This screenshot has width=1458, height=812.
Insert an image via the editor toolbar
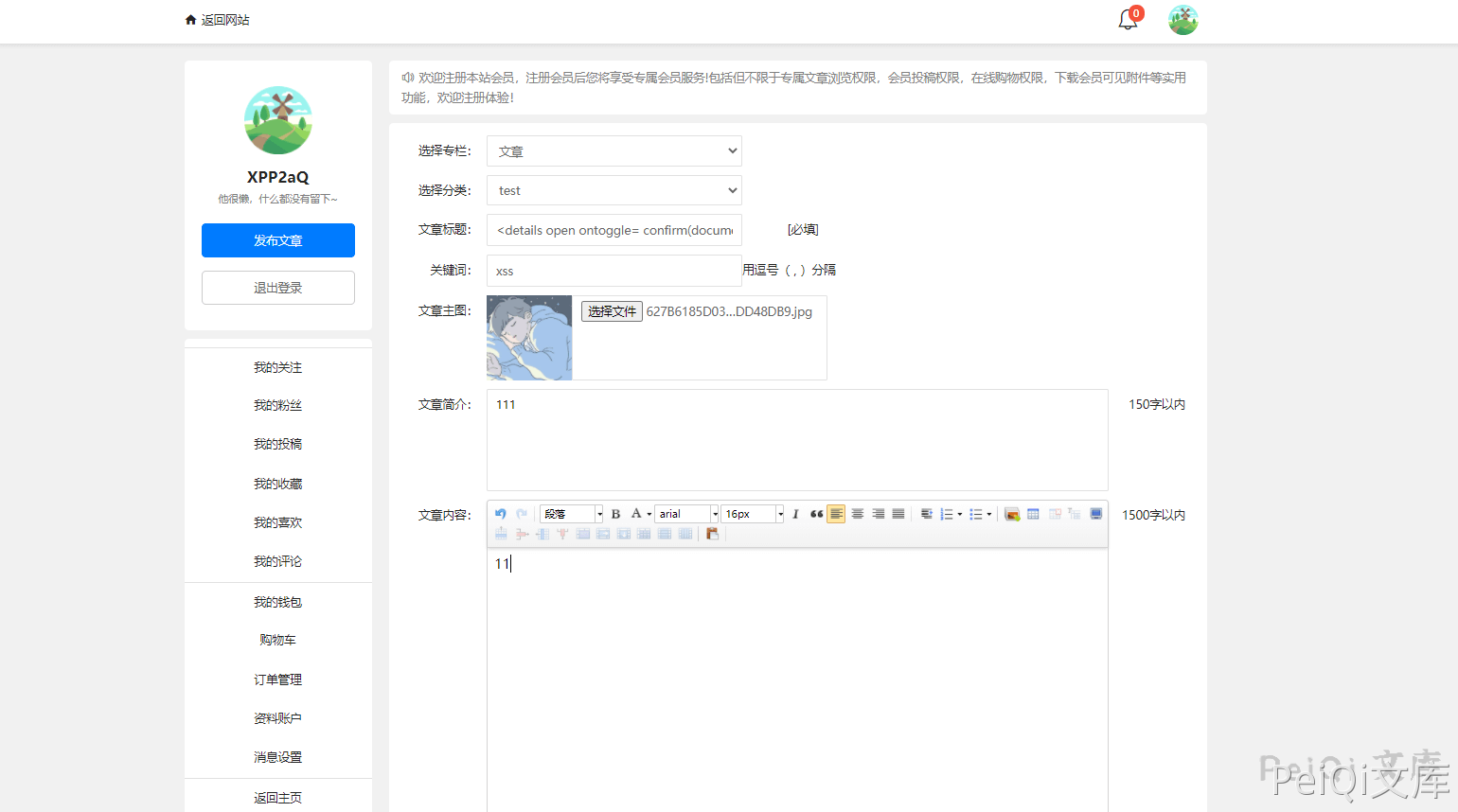(1012, 514)
